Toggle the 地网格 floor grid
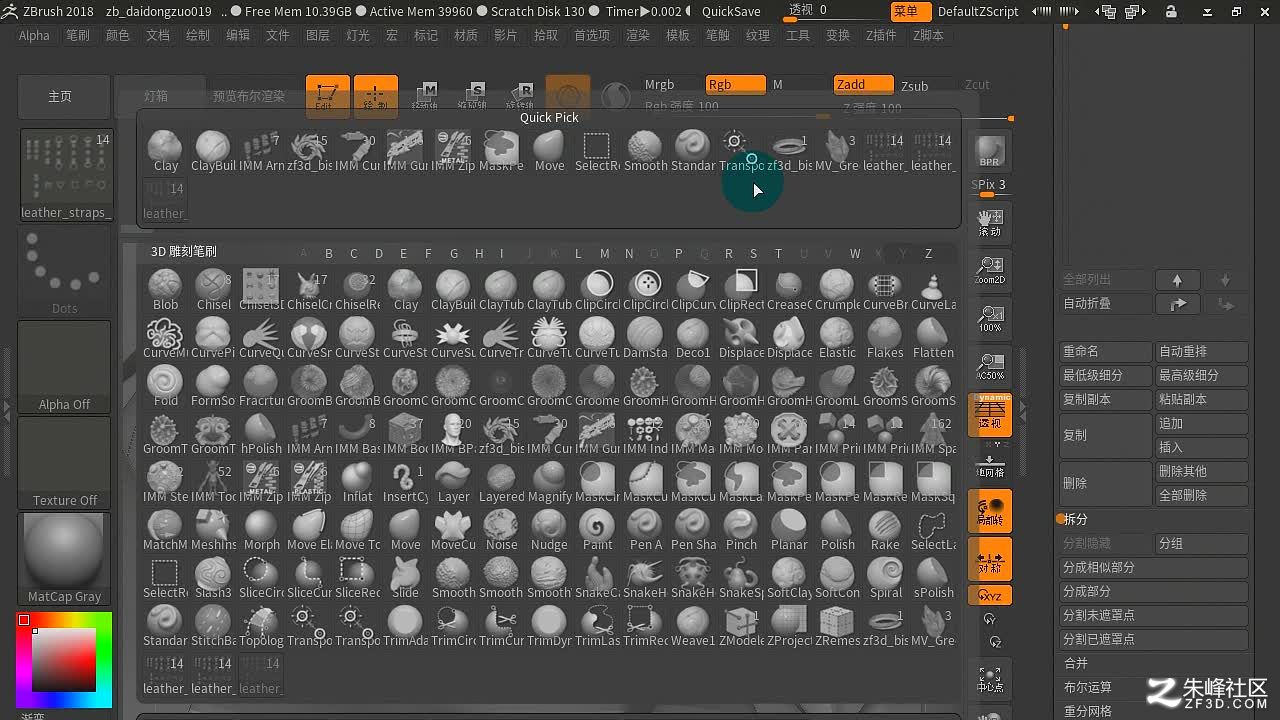This screenshot has height=720, width=1280. click(990, 463)
